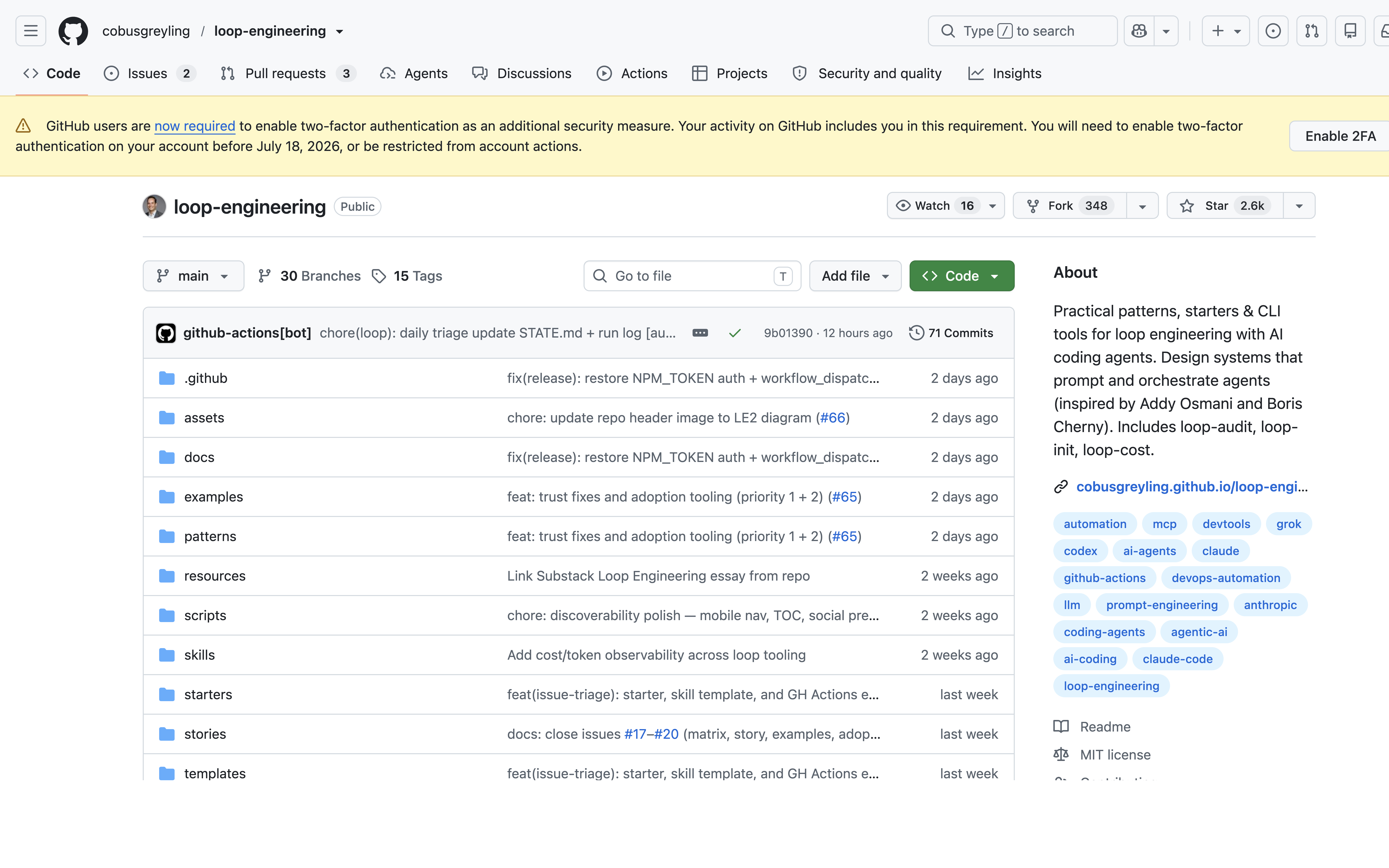The image size is (1389, 868).
Task: Open the resources folder
Action: click(215, 576)
